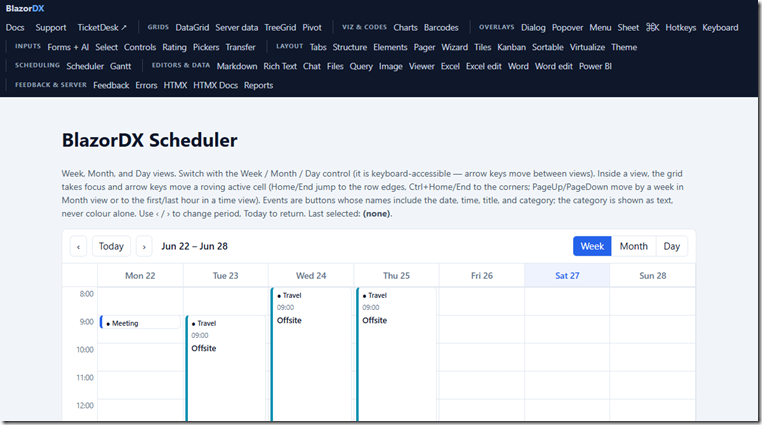Switch to Week view

tap(592, 246)
